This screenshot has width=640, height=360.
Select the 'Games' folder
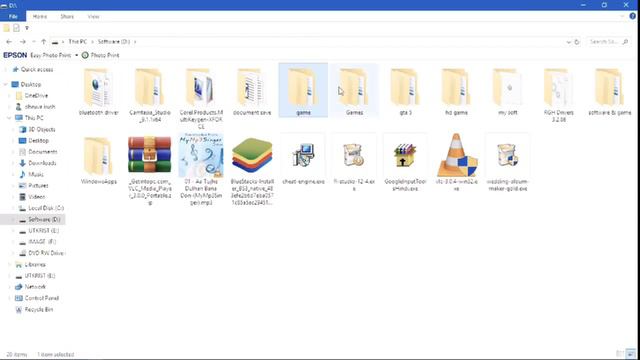354,91
